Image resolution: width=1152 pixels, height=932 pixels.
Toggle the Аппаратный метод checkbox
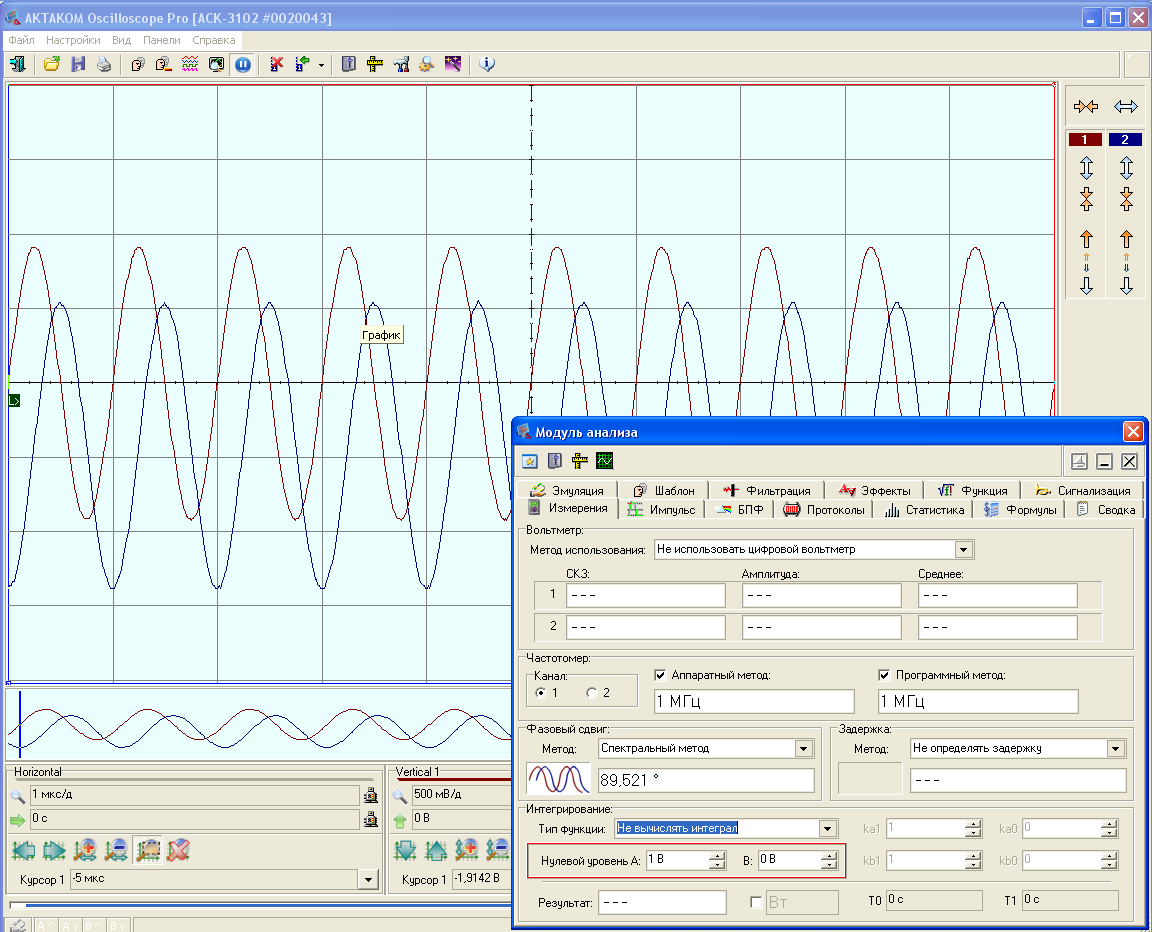pyautogui.click(x=660, y=675)
